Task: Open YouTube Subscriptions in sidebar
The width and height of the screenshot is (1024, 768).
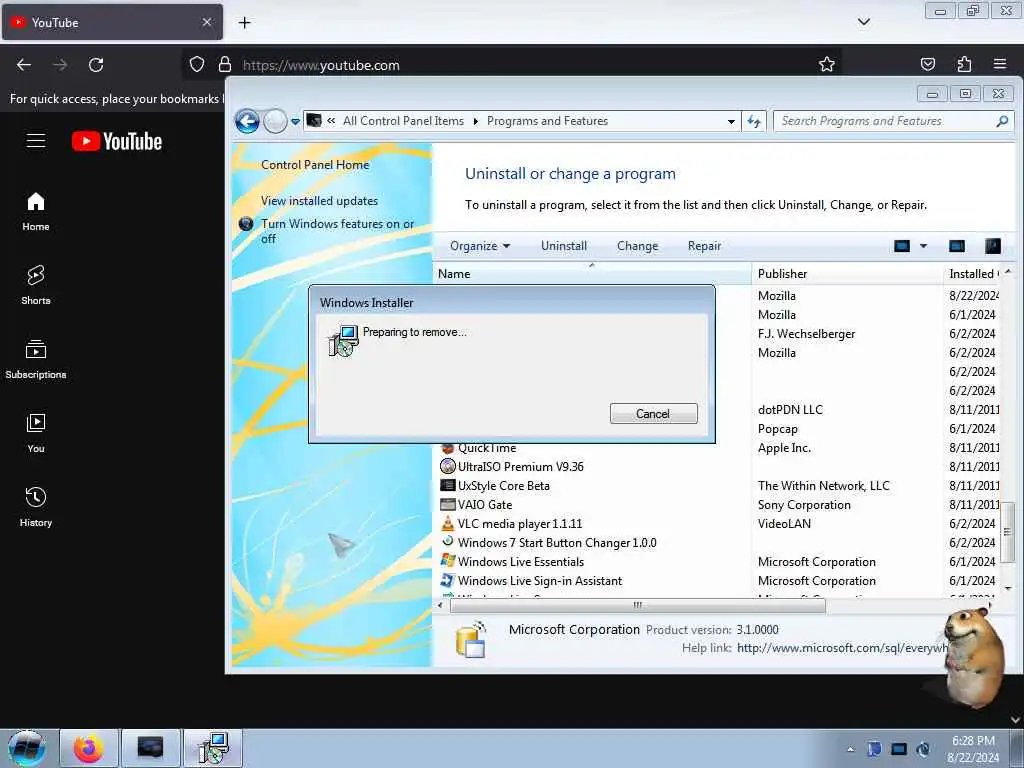Action: (36, 359)
